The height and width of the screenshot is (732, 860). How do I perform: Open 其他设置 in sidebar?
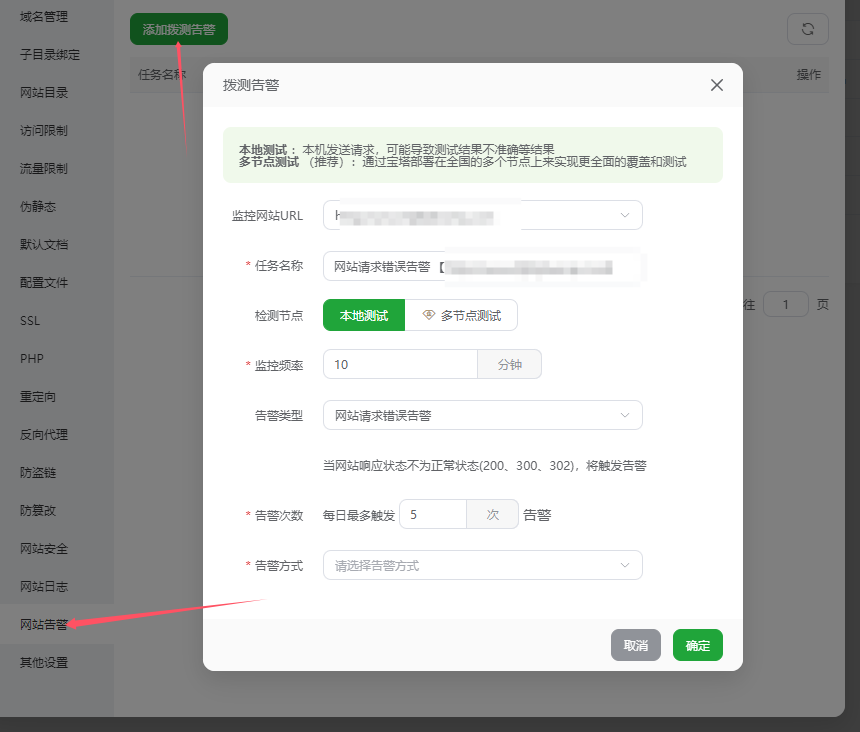[x=44, y=662]
